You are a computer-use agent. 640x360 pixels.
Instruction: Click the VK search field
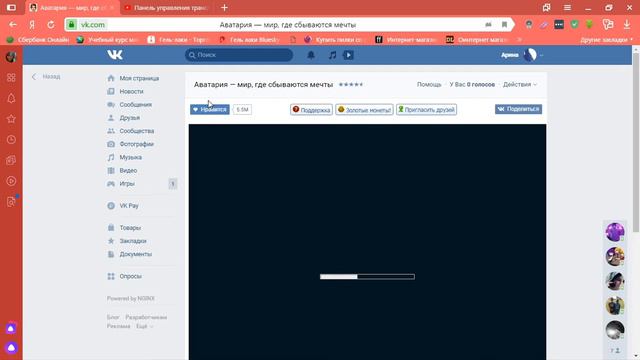[239, 55]
